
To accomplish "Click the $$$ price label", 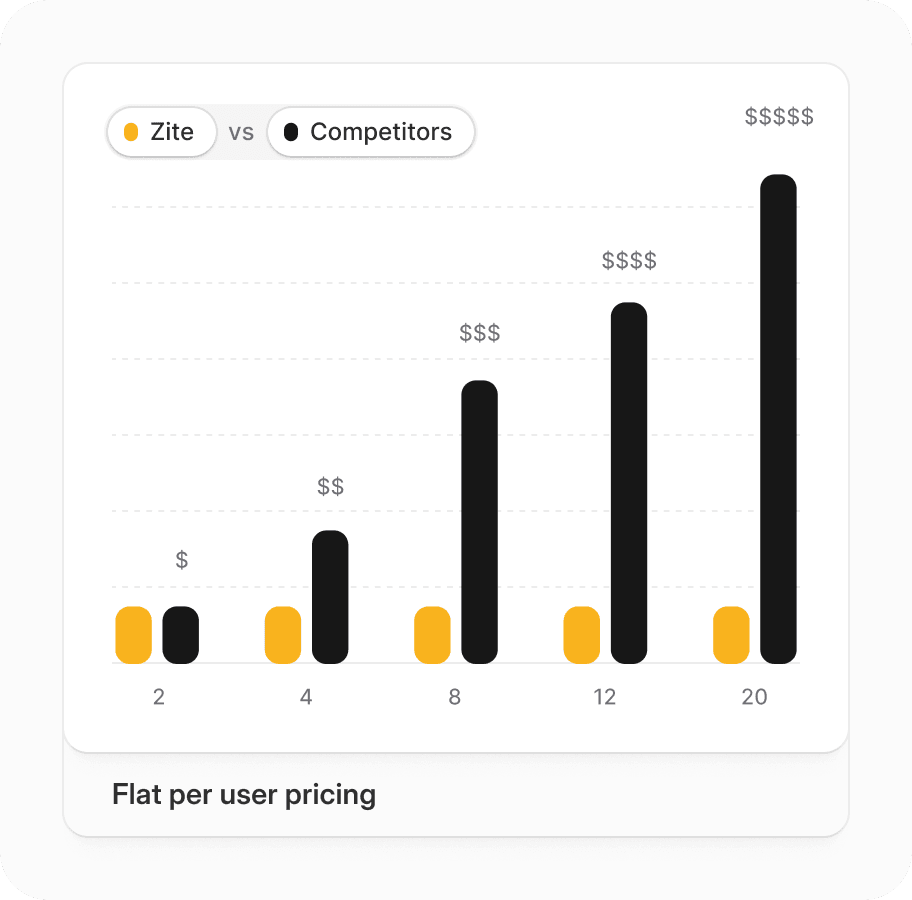I will click(480, 333).
